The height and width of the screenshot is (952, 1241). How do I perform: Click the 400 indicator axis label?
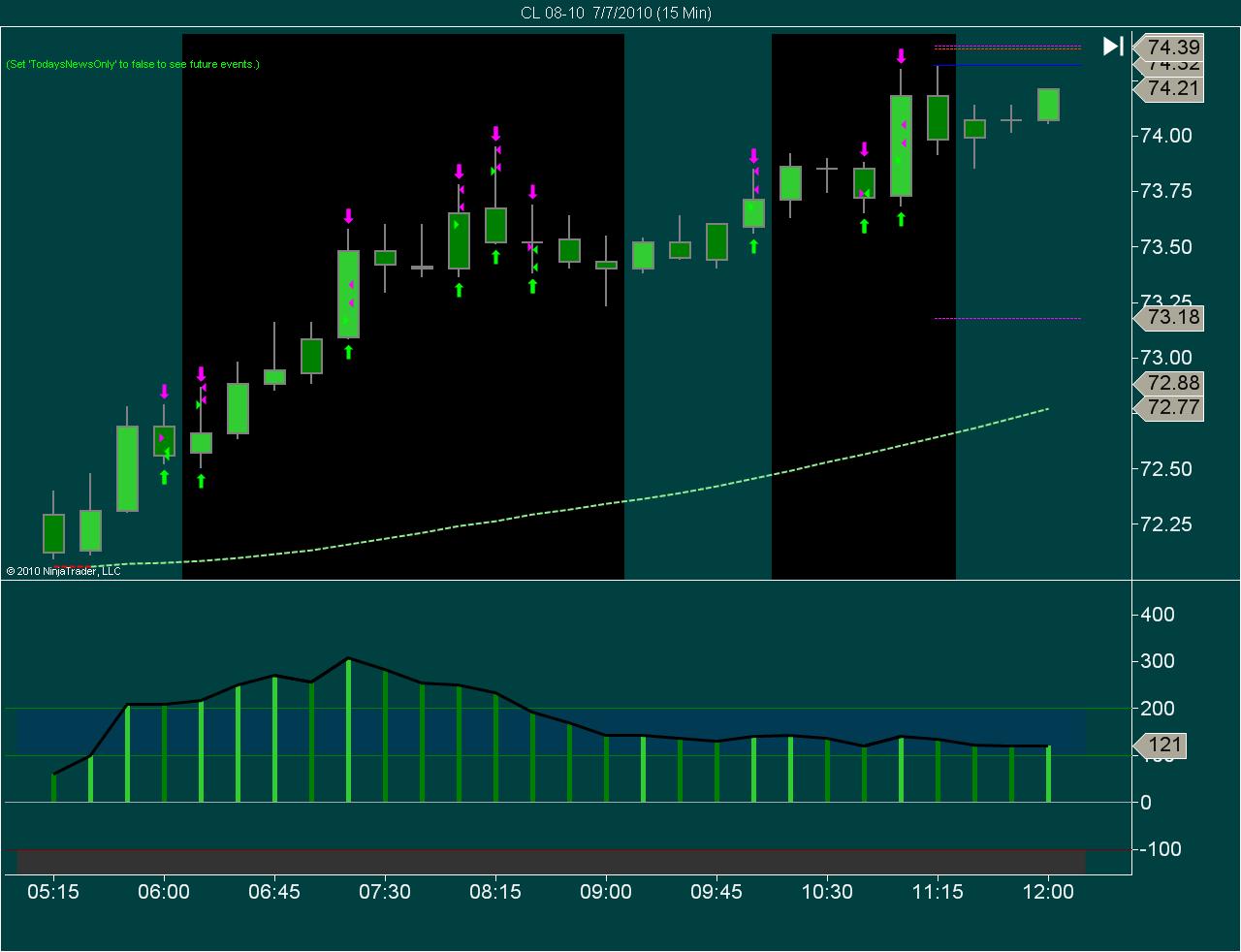tap(1158, 615)
